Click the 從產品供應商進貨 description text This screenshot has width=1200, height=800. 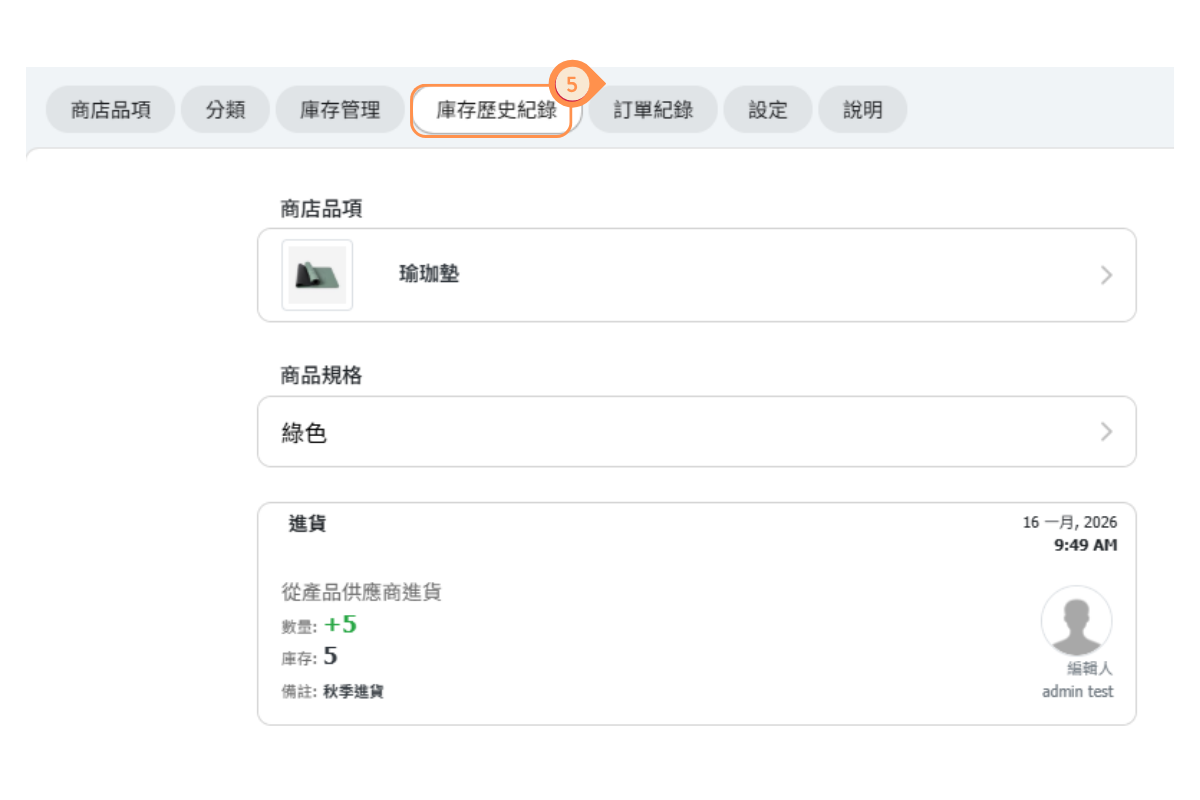pos(361,593)
